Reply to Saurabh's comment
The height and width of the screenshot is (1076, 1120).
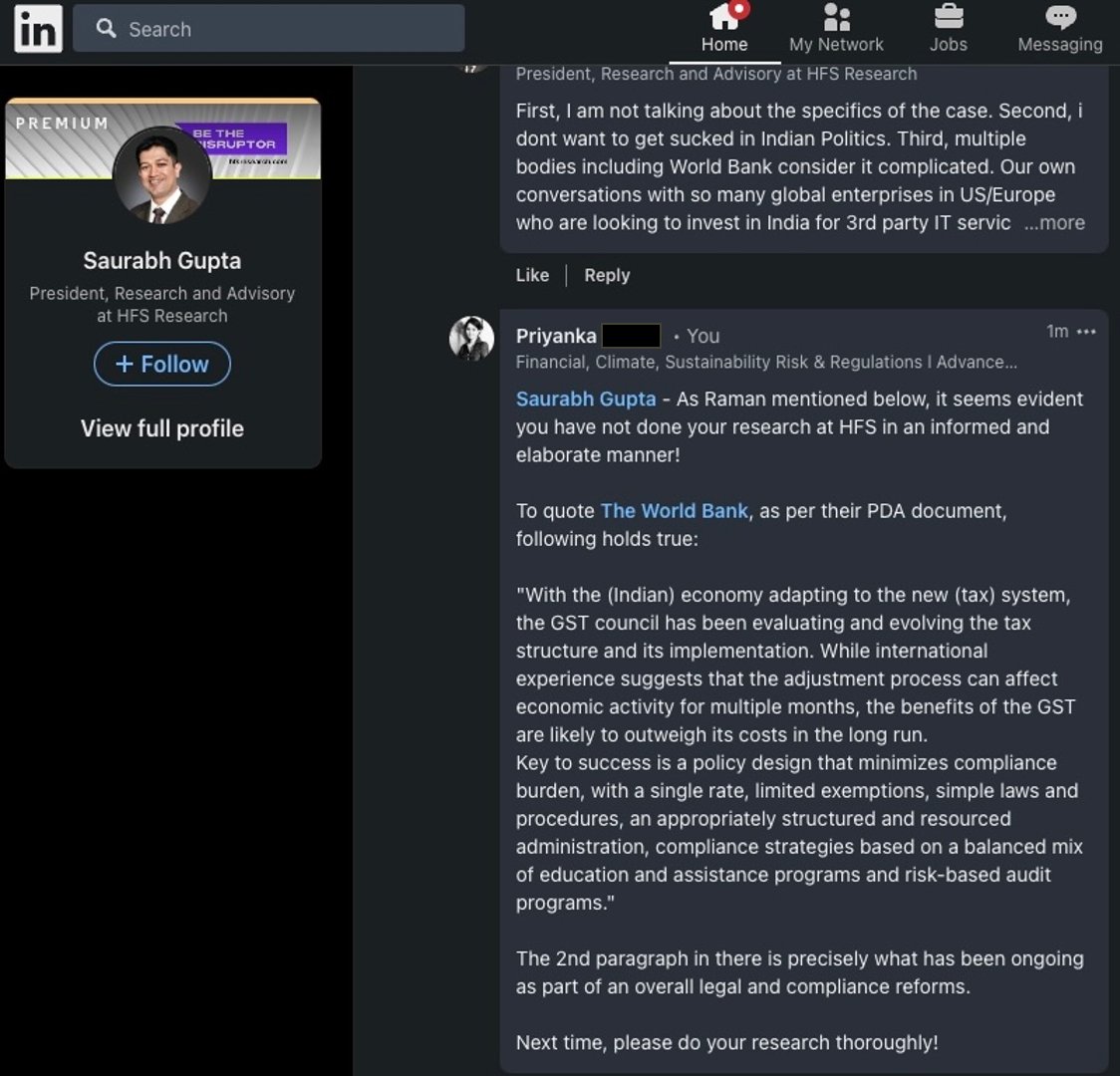(x=607, y=275)
